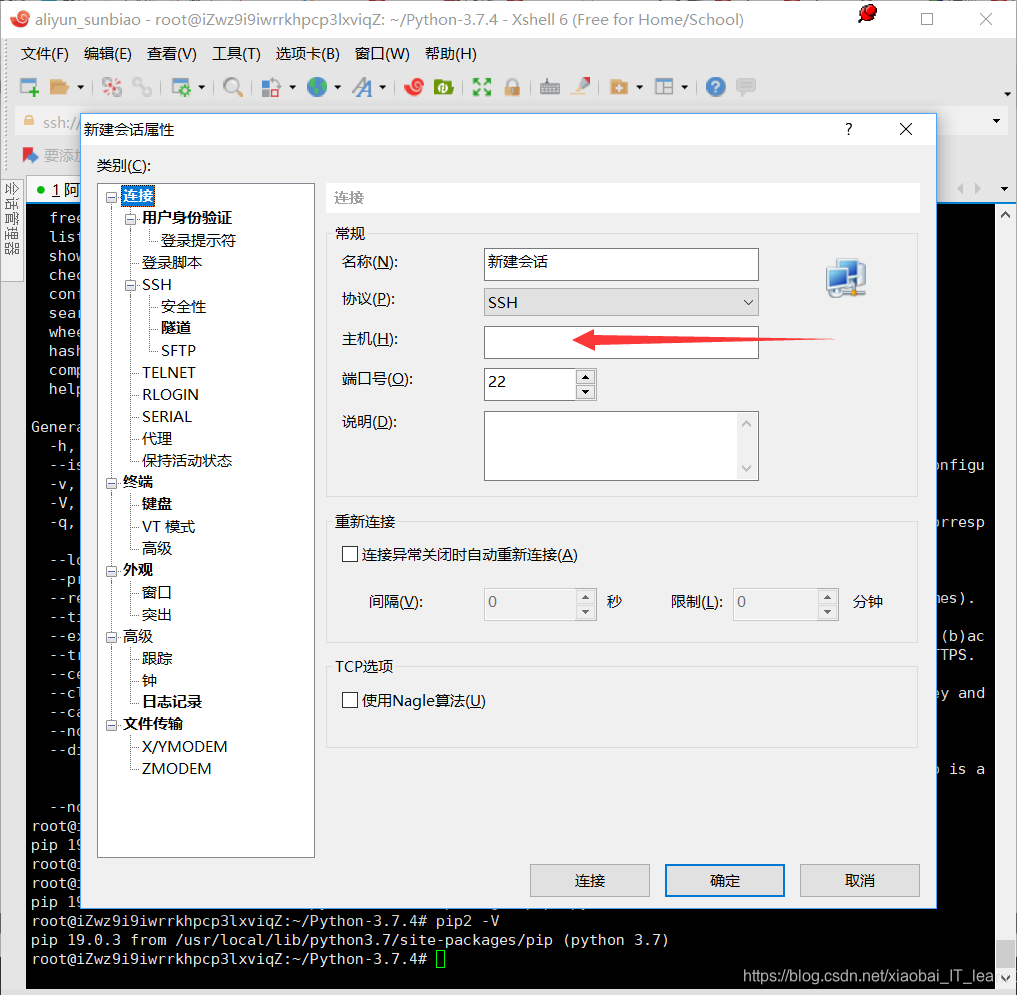Click the 取消 button

tap(859, 880)
